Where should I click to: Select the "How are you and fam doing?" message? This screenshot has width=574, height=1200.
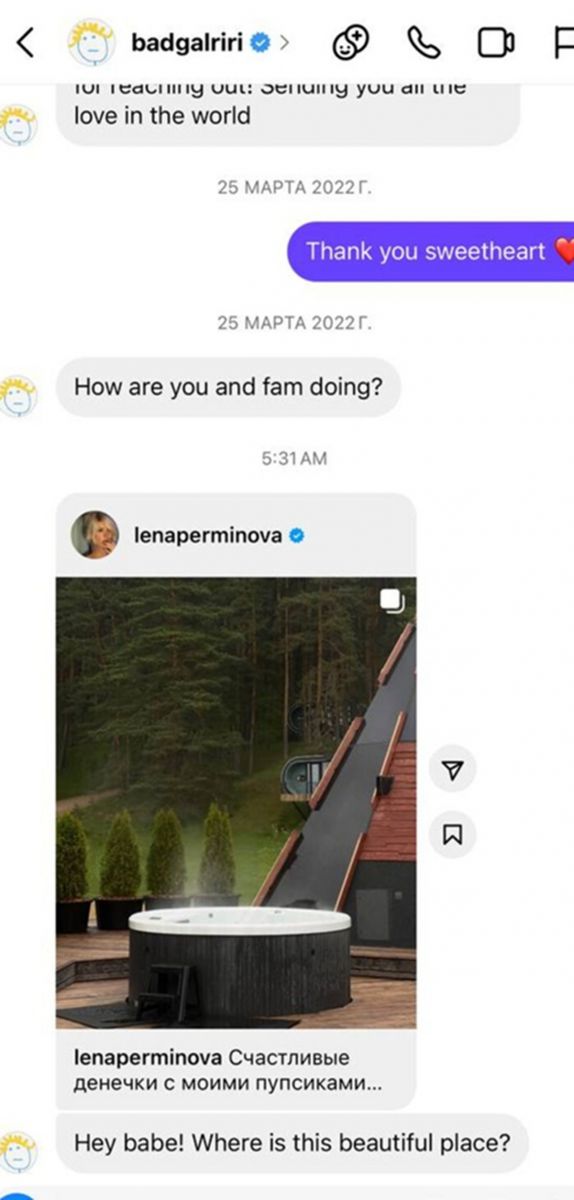228,387
